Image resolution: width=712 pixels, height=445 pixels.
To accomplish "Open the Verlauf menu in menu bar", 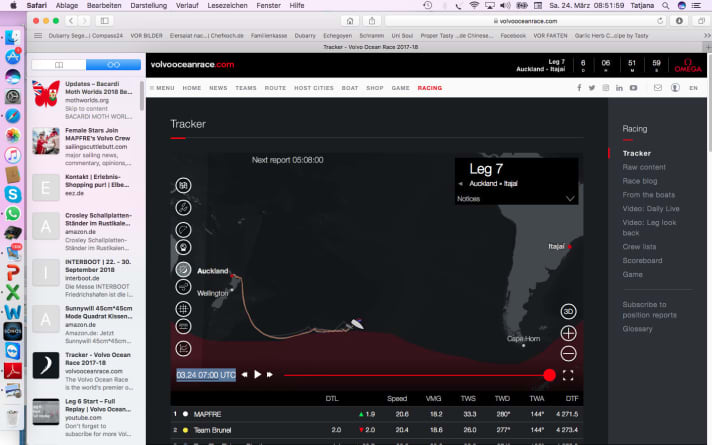I will pyautogui.click(x=187, y=5).
